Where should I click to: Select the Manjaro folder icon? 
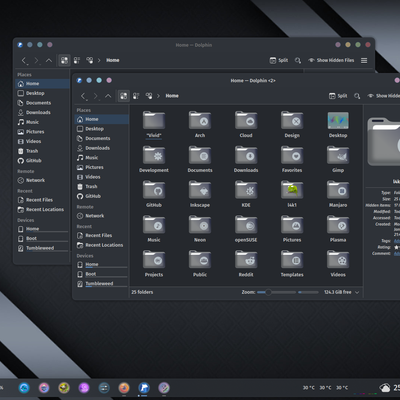pos(338,190)
